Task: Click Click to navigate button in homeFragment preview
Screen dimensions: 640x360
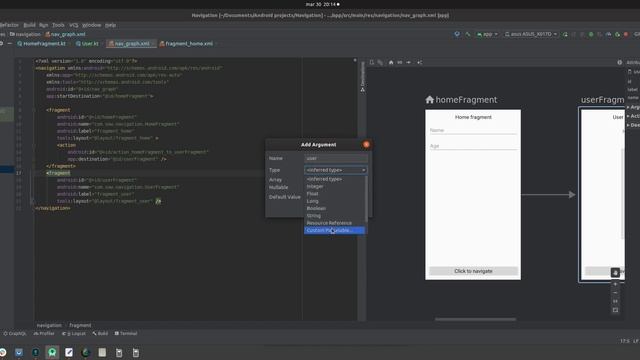Action: click(473, 271)
